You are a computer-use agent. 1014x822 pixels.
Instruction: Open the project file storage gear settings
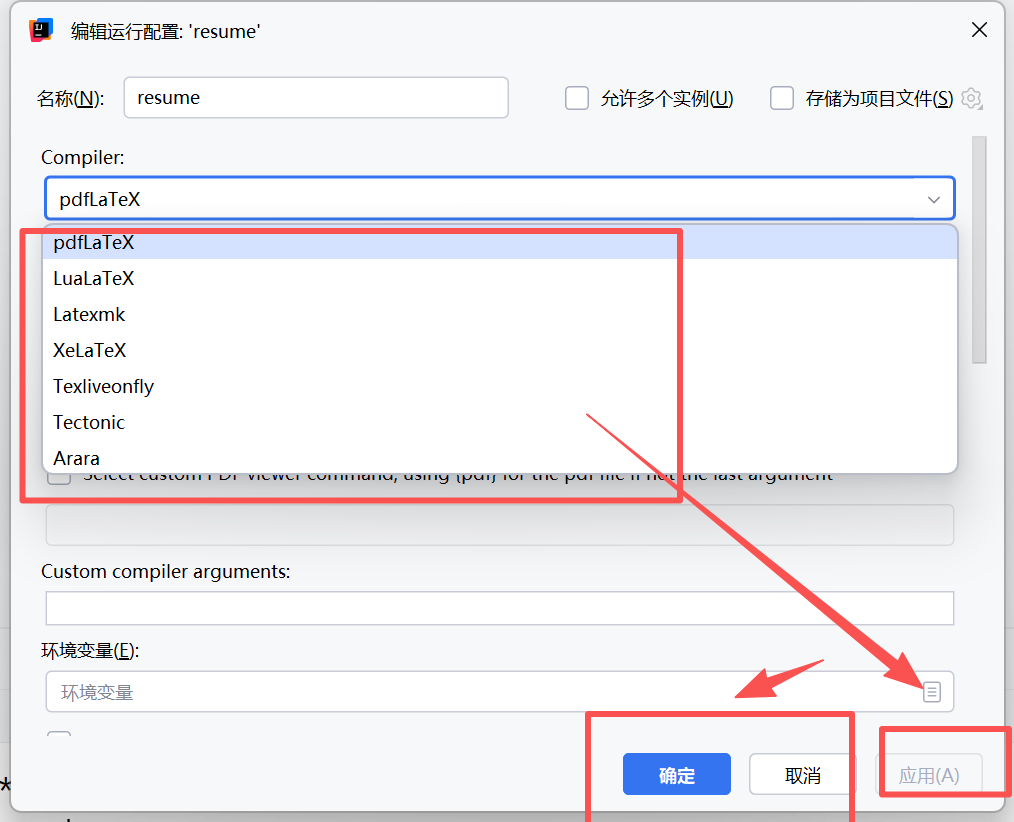[x=971, y=98]
